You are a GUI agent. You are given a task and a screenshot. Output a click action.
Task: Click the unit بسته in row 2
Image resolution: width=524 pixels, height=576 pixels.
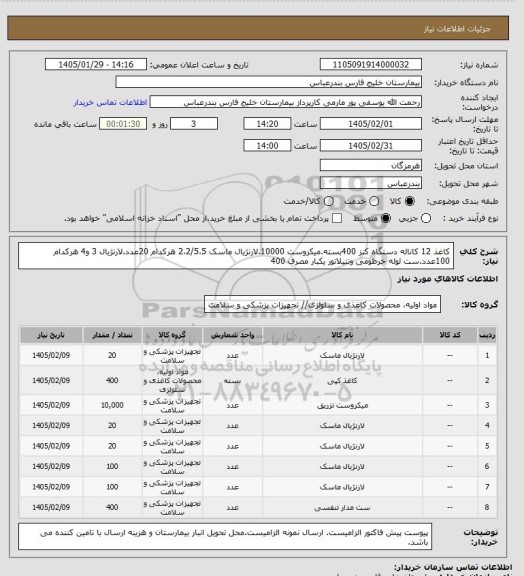coord(232,381)
